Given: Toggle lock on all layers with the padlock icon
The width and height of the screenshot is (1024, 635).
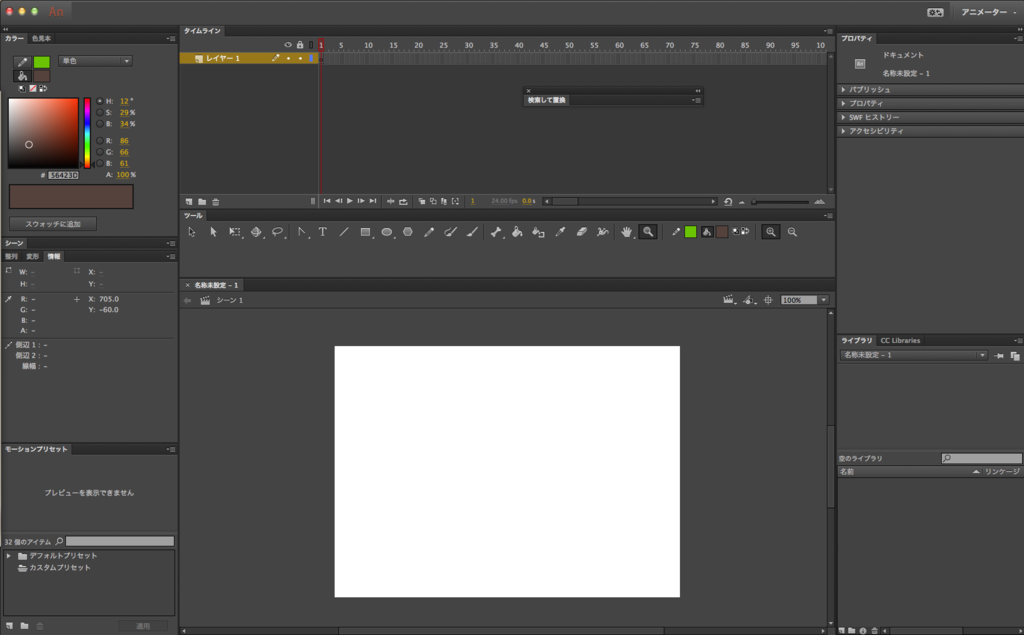Looking at the screenshot, I should (x=300, y=45).
